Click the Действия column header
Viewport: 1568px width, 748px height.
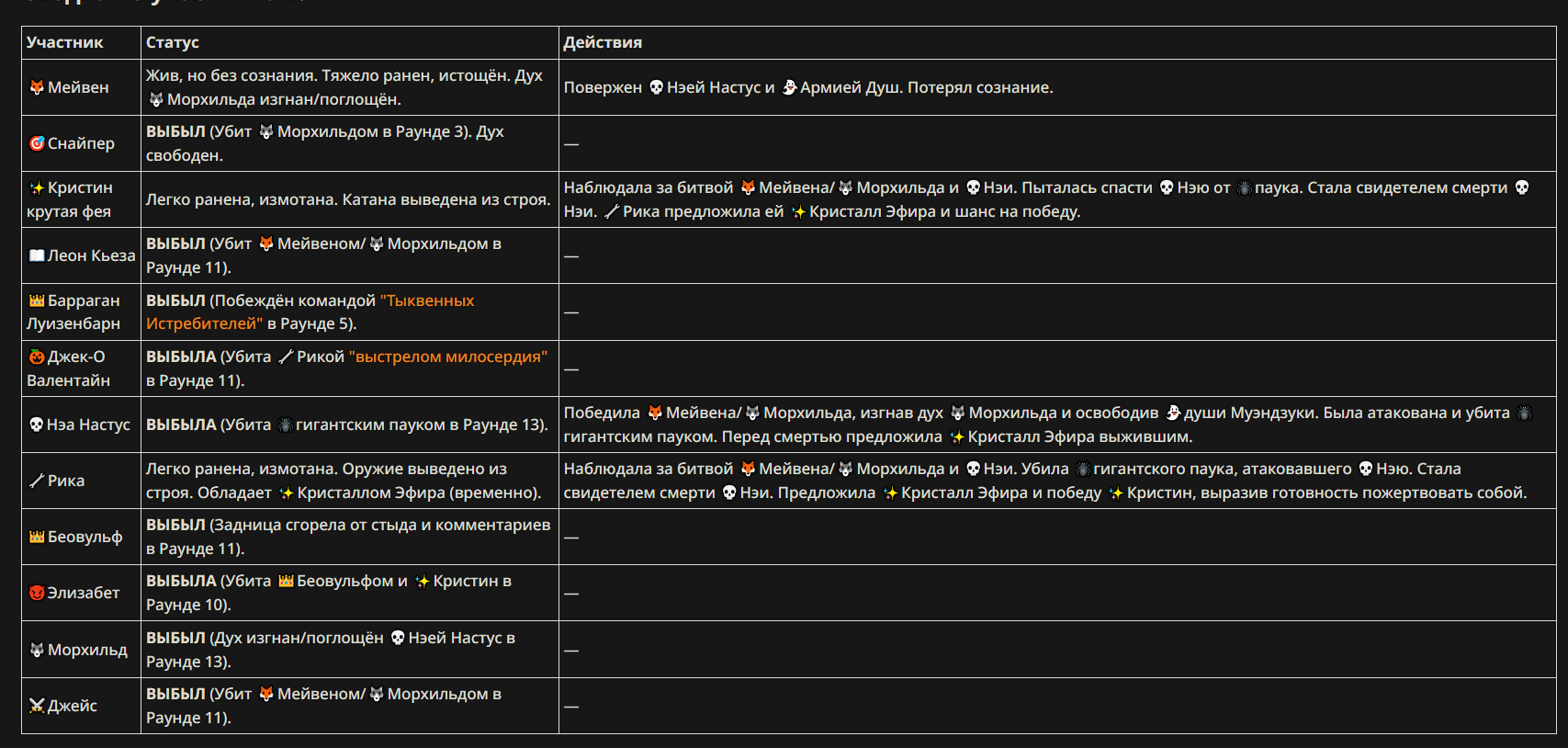[x=603, y=42]
